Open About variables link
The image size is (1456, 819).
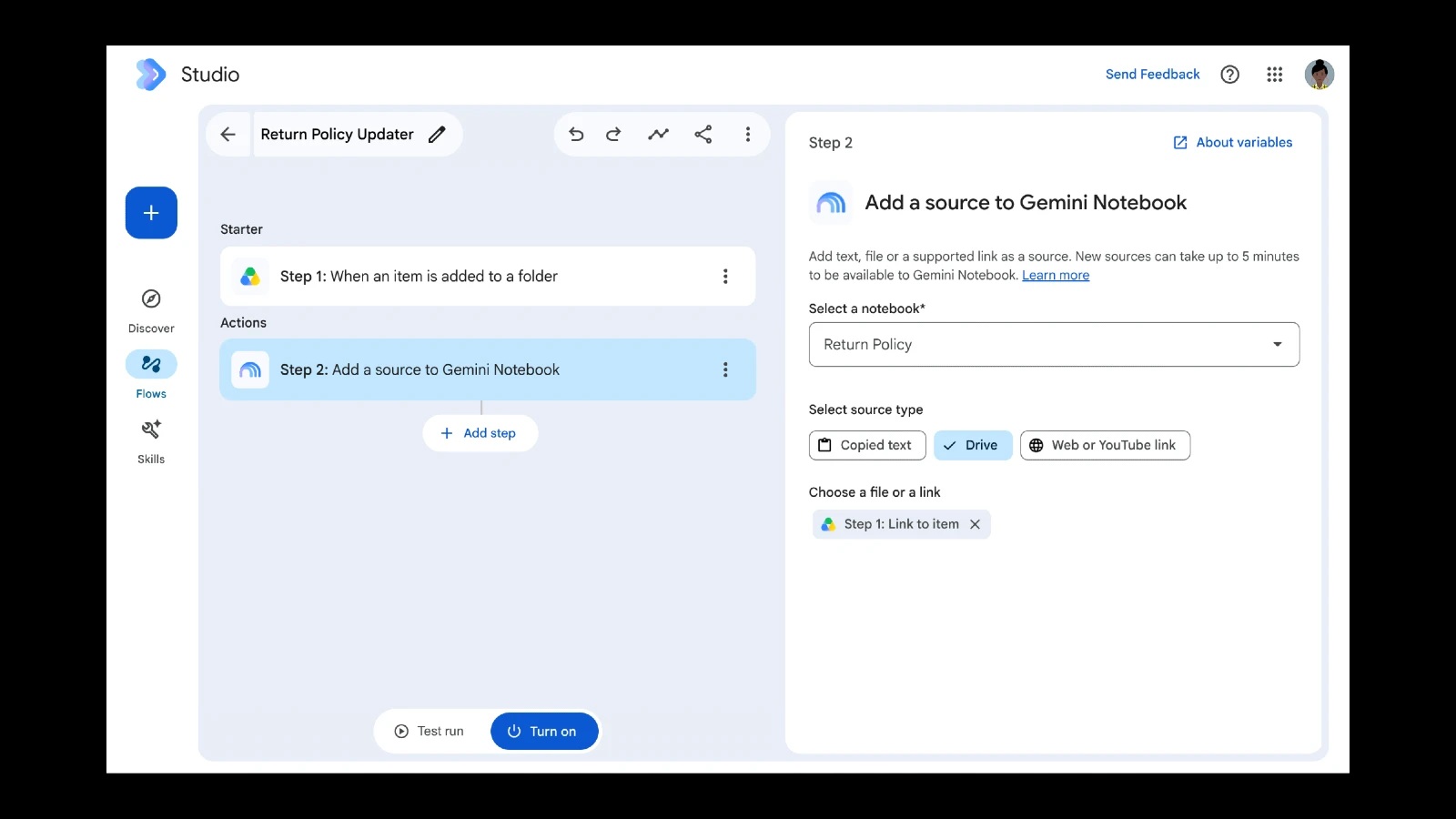coord(1233,143)
